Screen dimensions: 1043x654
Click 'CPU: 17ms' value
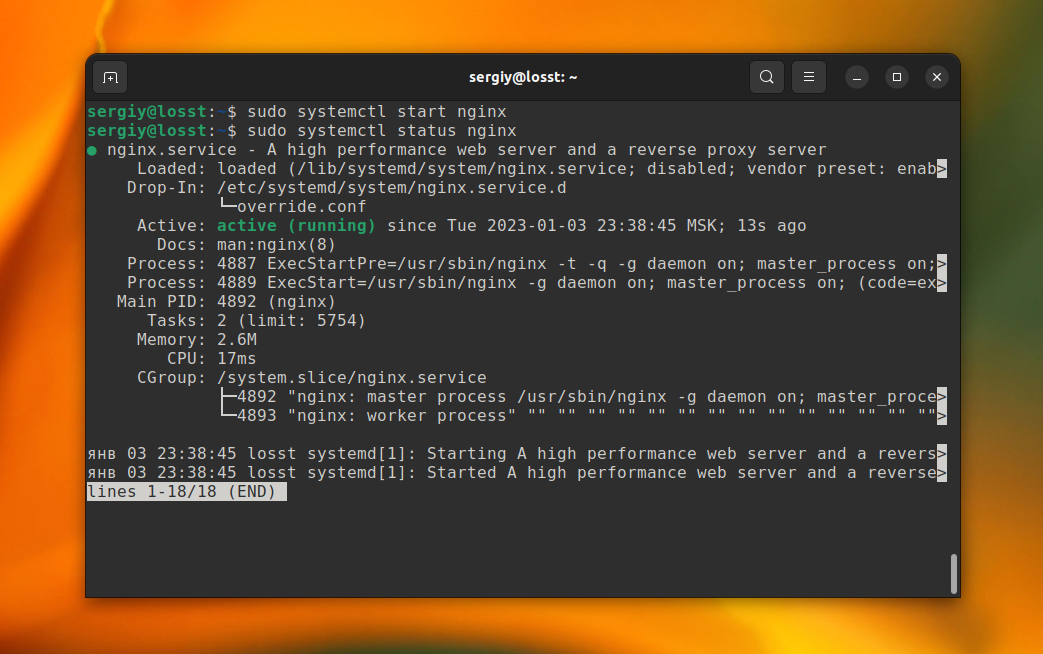(237, 359)
